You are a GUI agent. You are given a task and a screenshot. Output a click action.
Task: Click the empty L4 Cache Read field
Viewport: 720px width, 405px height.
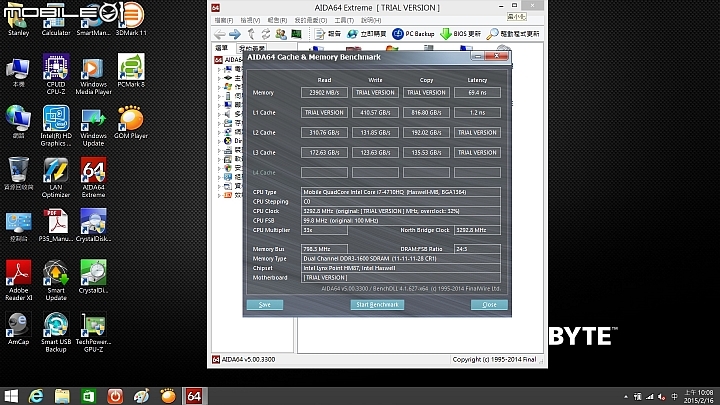(x=324, y=172)
